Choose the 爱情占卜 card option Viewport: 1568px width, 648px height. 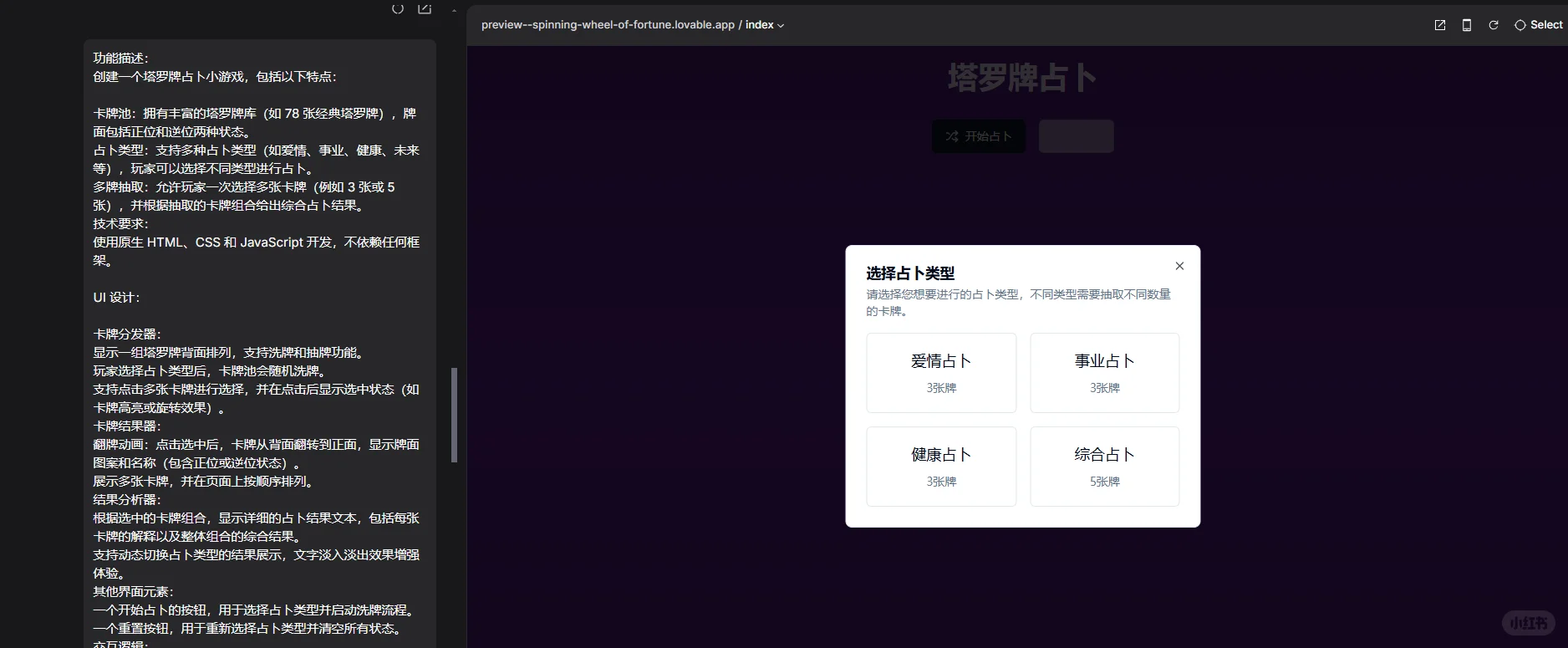941,373
